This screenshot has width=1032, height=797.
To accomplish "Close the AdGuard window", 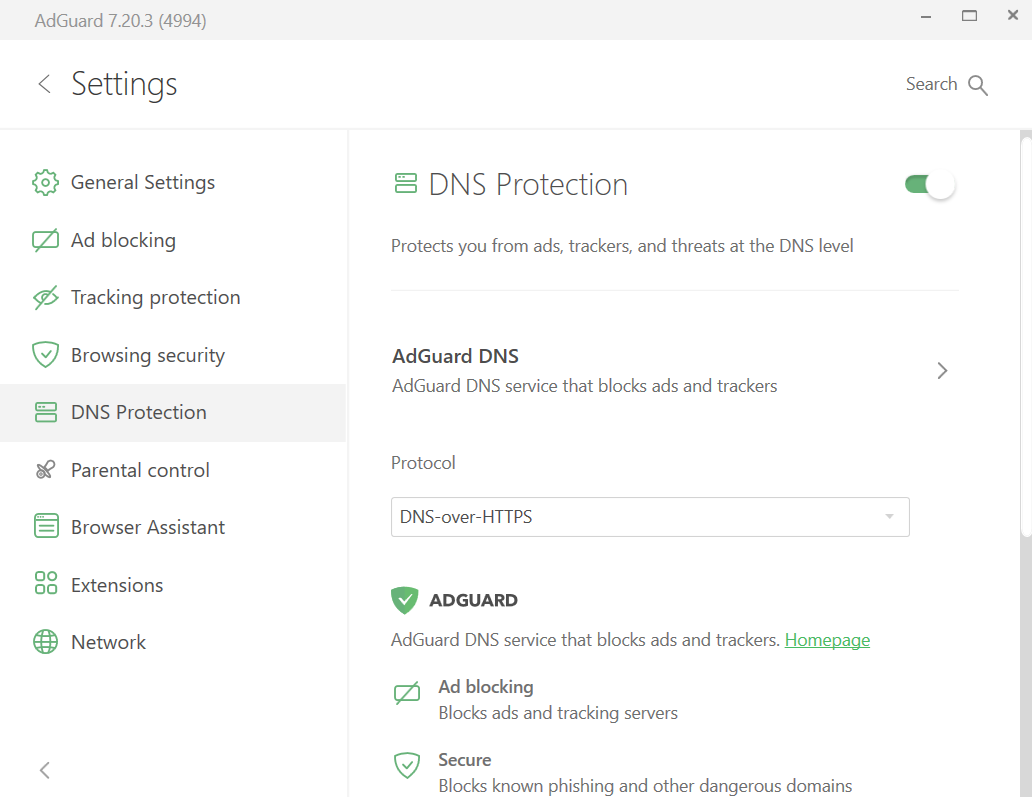I will pyautogui.click(x=1013, y=15).
